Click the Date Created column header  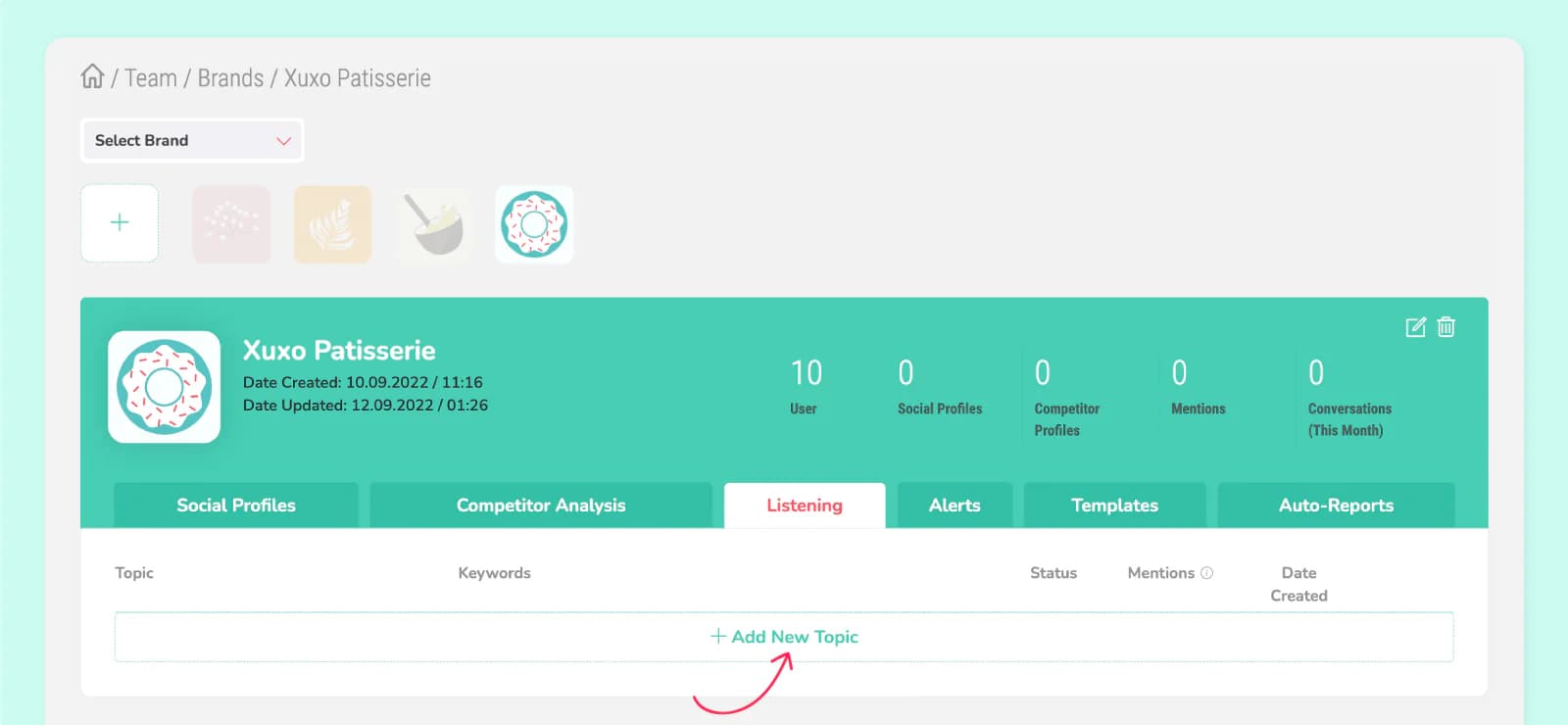click(x=1299, y=584)
